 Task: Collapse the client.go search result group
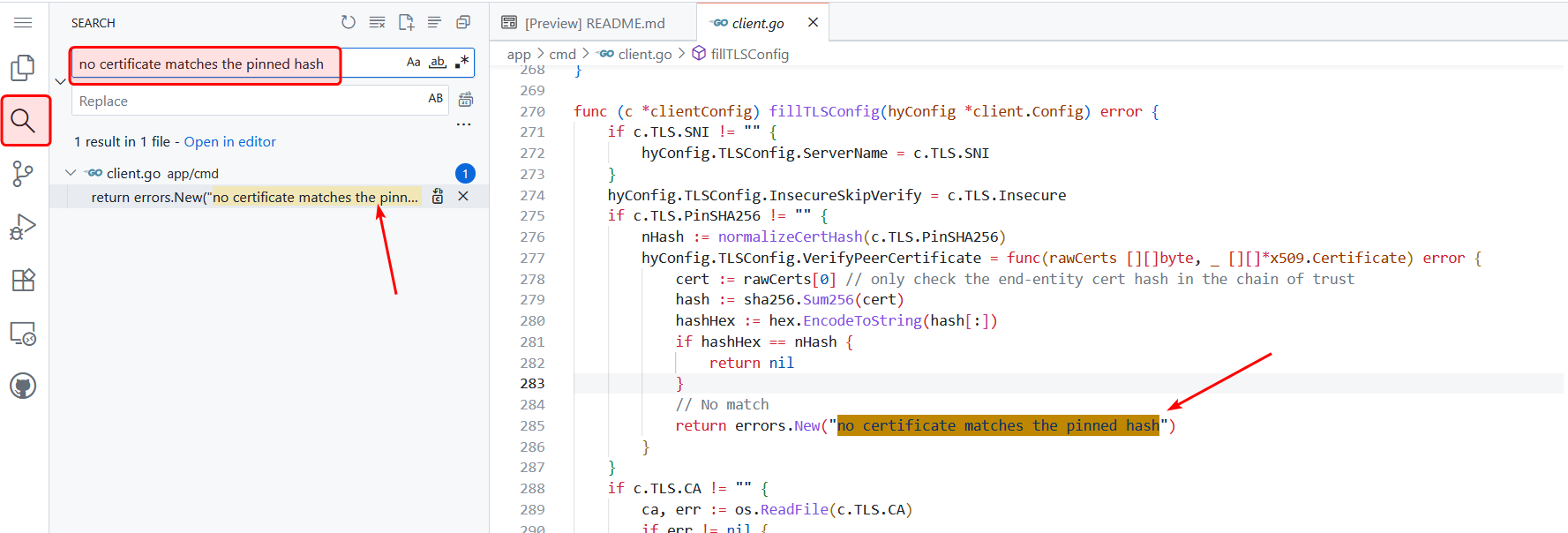click(71, 173)
